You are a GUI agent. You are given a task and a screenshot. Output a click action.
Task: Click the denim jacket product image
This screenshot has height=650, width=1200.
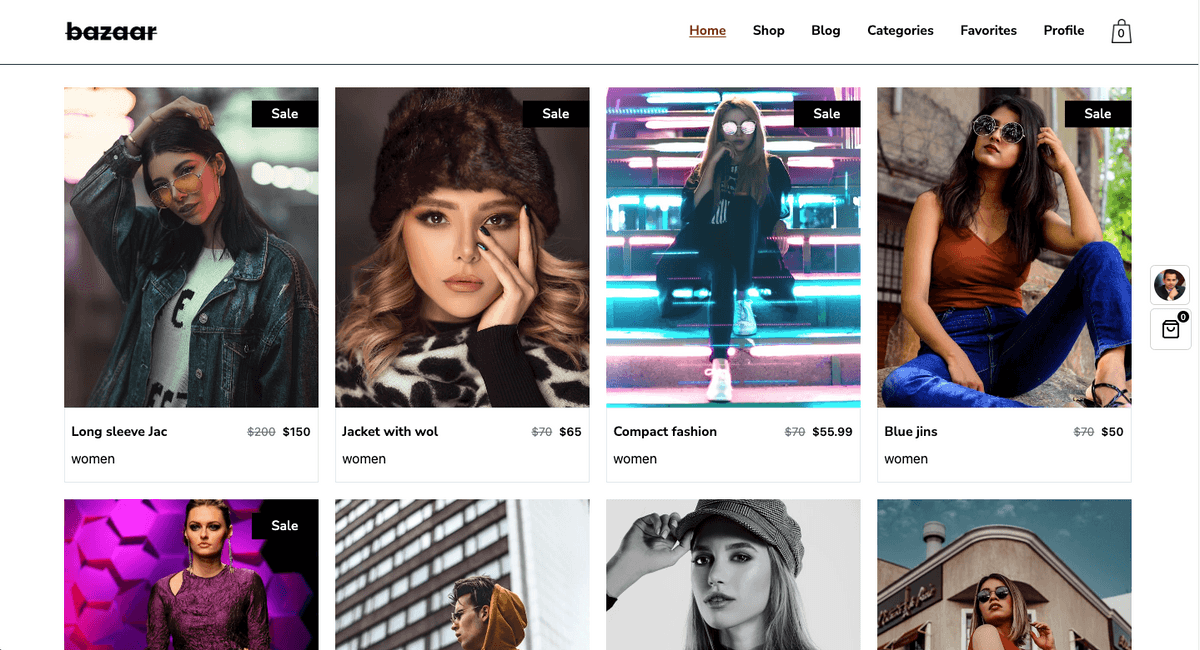pos(191,260)
